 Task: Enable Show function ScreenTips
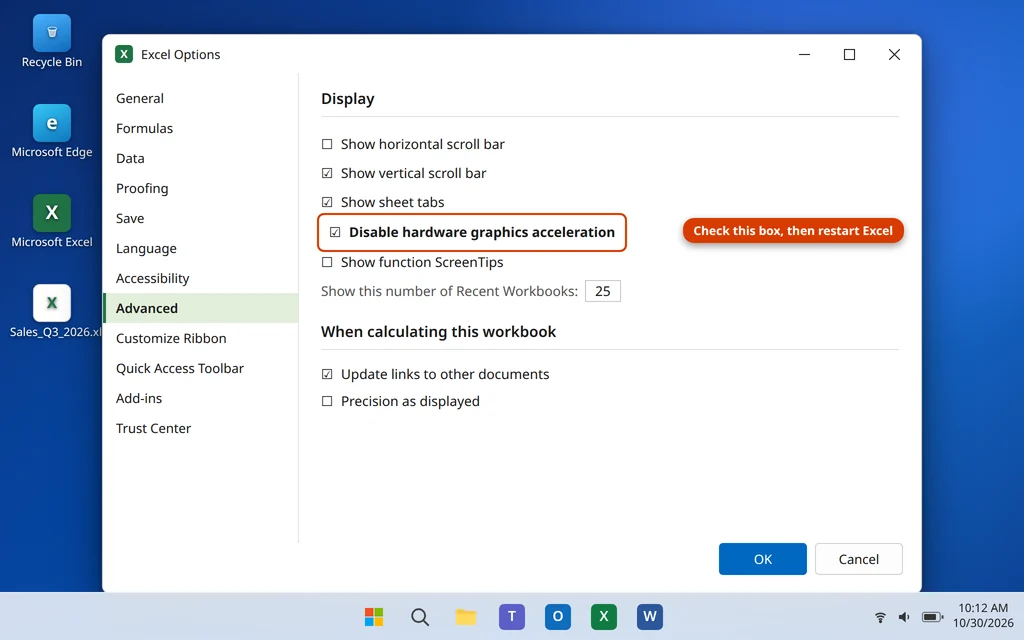tap(327, 263)
